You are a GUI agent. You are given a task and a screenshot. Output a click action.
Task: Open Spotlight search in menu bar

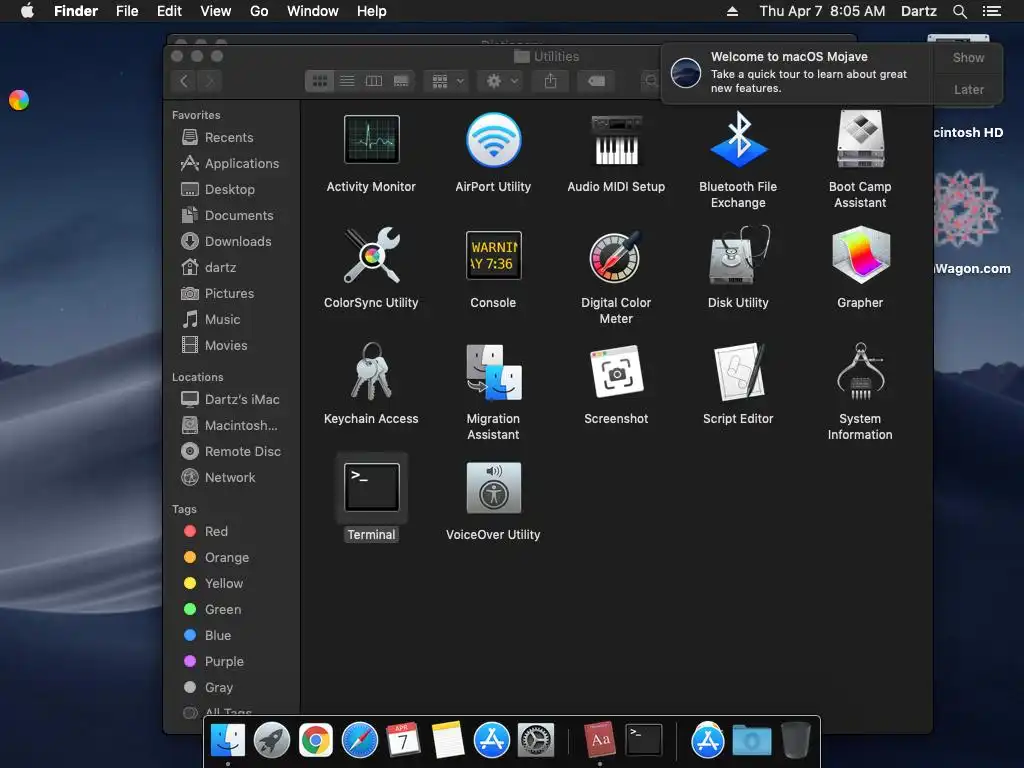pyautogui.click(x=959, y=11)
